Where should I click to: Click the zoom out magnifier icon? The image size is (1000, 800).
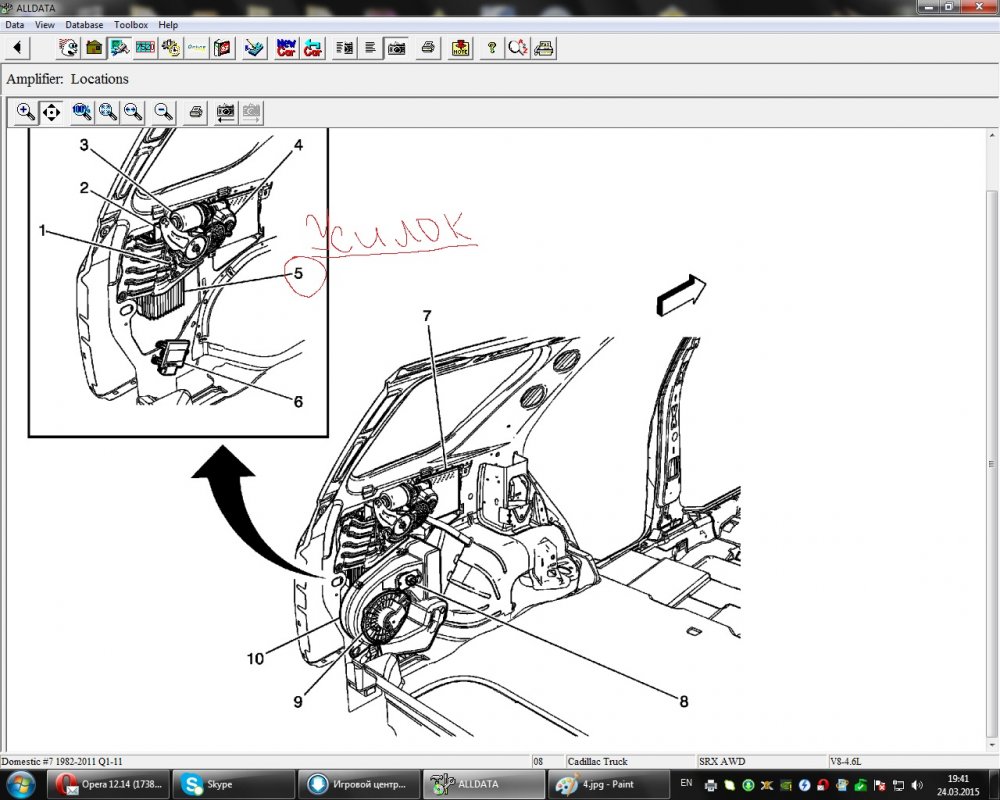point(163,112)
